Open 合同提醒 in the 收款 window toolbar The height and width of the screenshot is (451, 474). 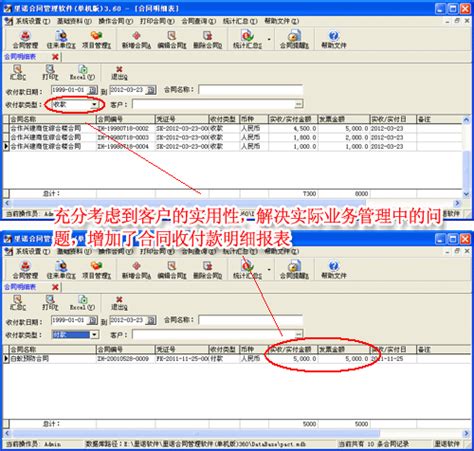pyautogui.click(x=294, y=39)
